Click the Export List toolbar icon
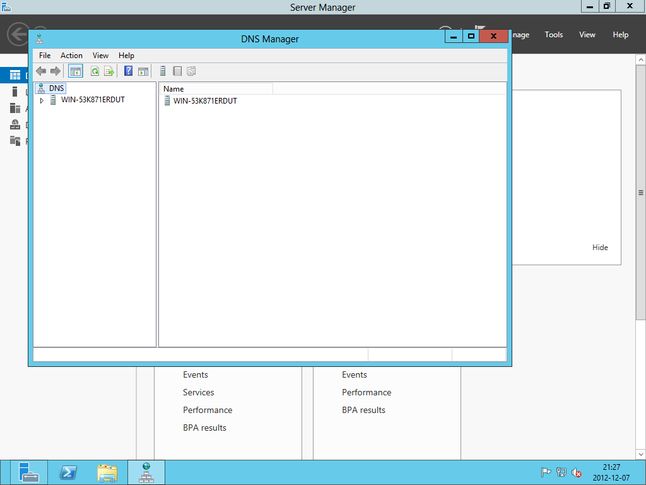This screenshot has width=646, height=485. tap(109, 71)
